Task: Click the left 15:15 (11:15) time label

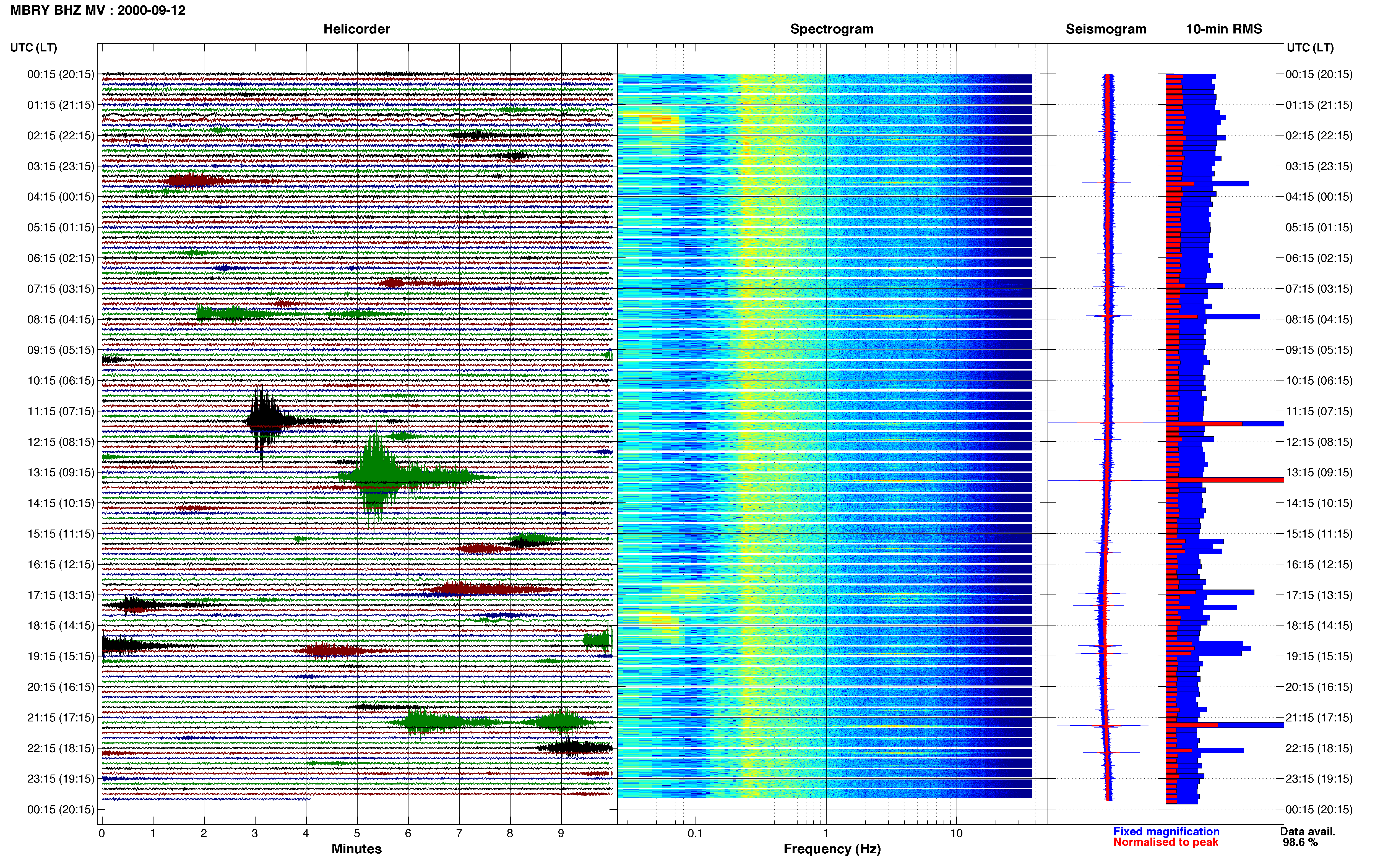Action: tap(61, 534)
